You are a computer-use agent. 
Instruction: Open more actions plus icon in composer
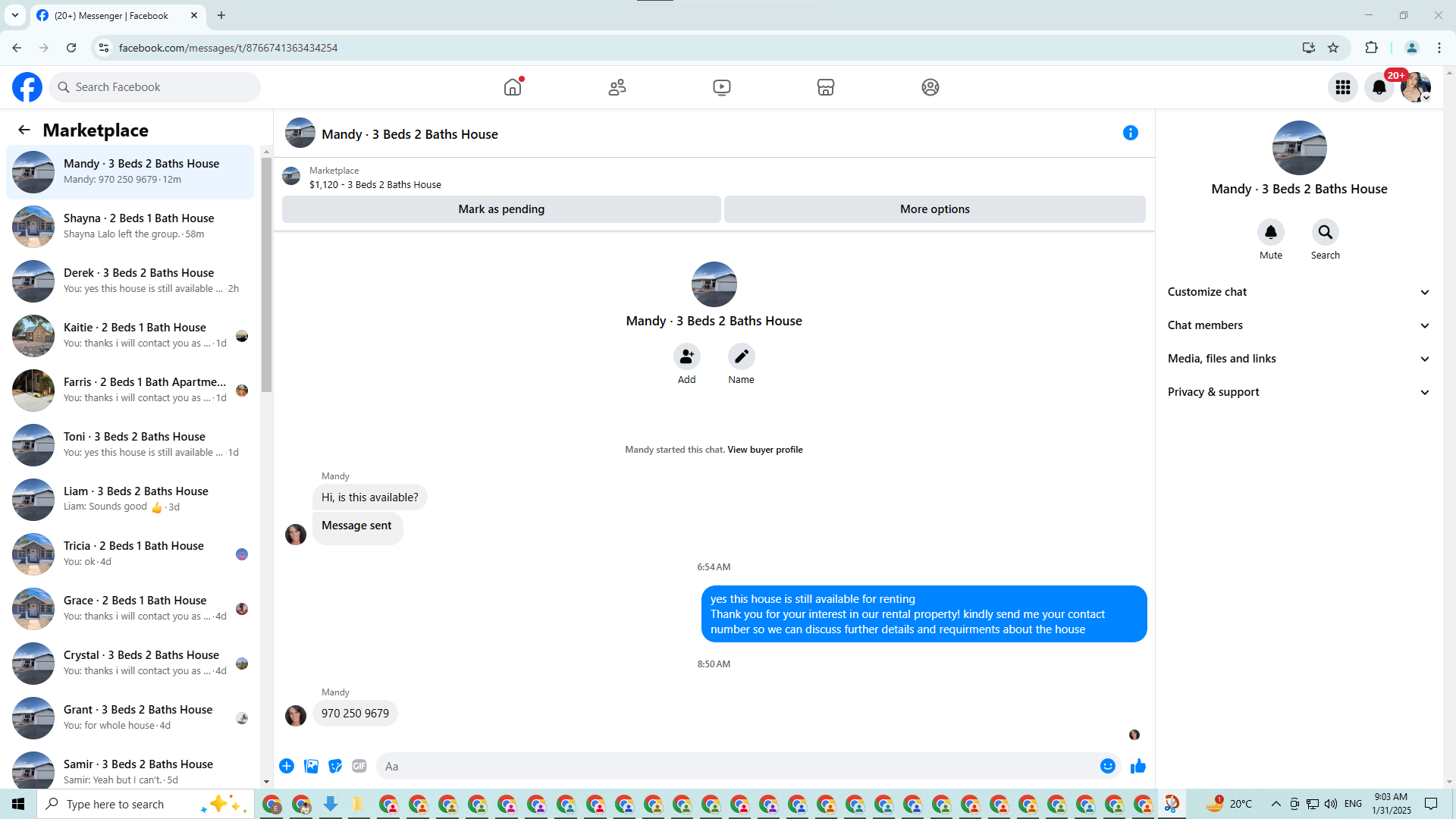click(287, 766)
